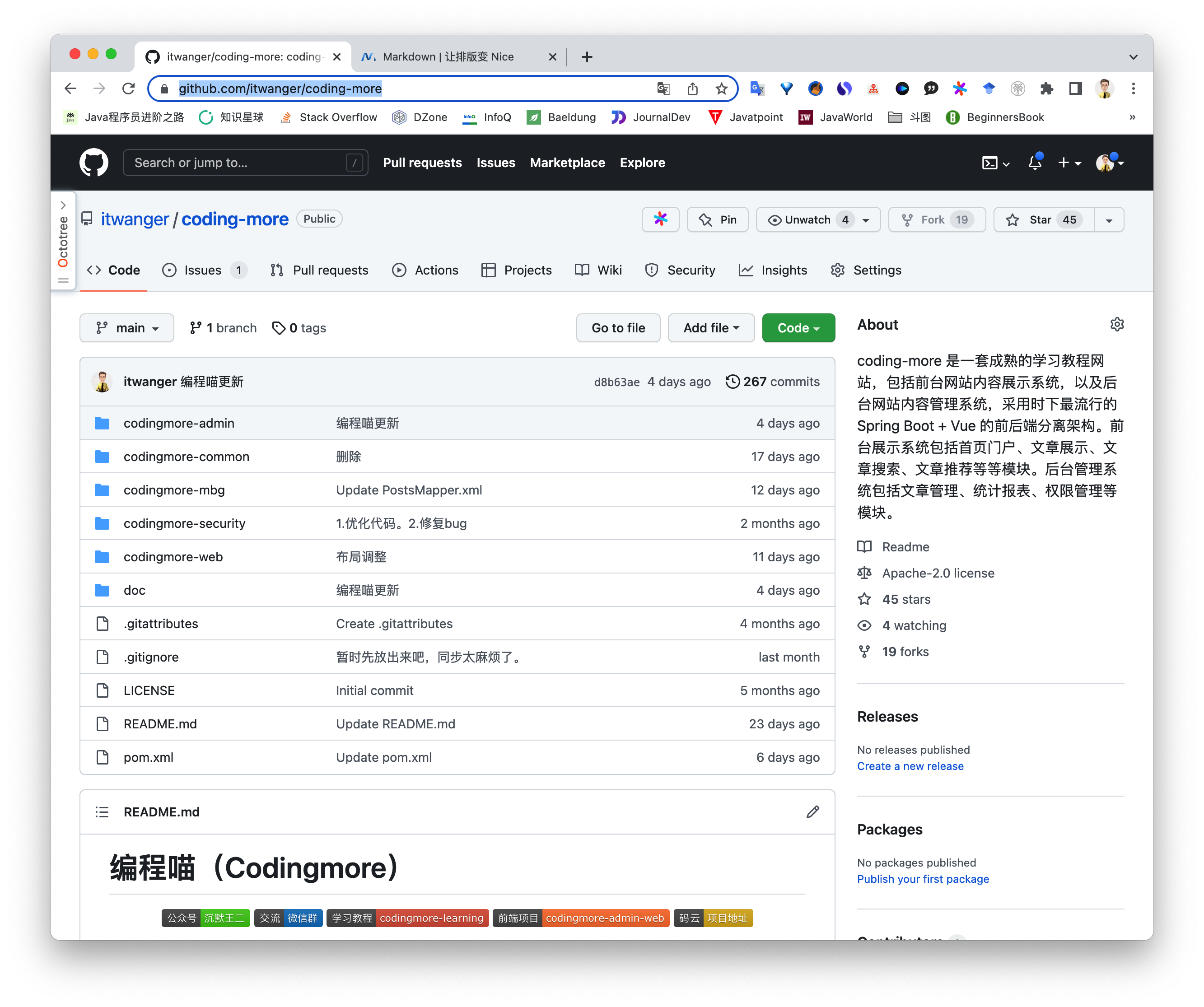The width and height of the screenshot is (1204, 1007).
Task: Edit README.md with the pencil icon
Action: (812, 811)
